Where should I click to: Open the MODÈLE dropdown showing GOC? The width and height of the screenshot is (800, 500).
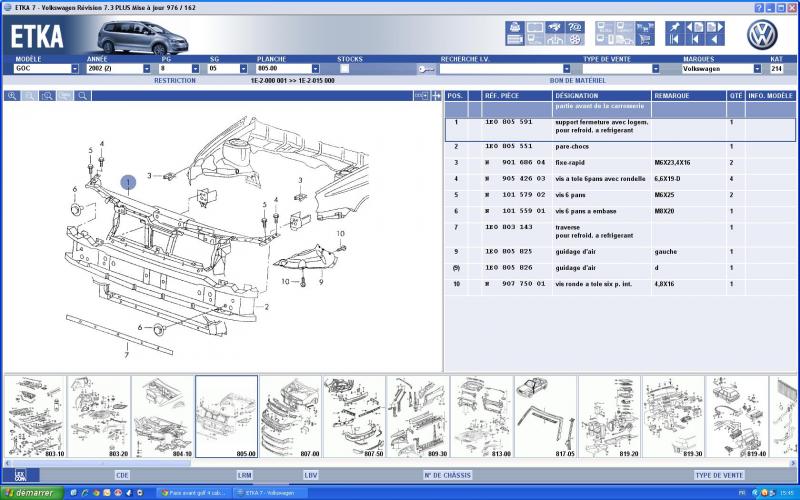74,68
